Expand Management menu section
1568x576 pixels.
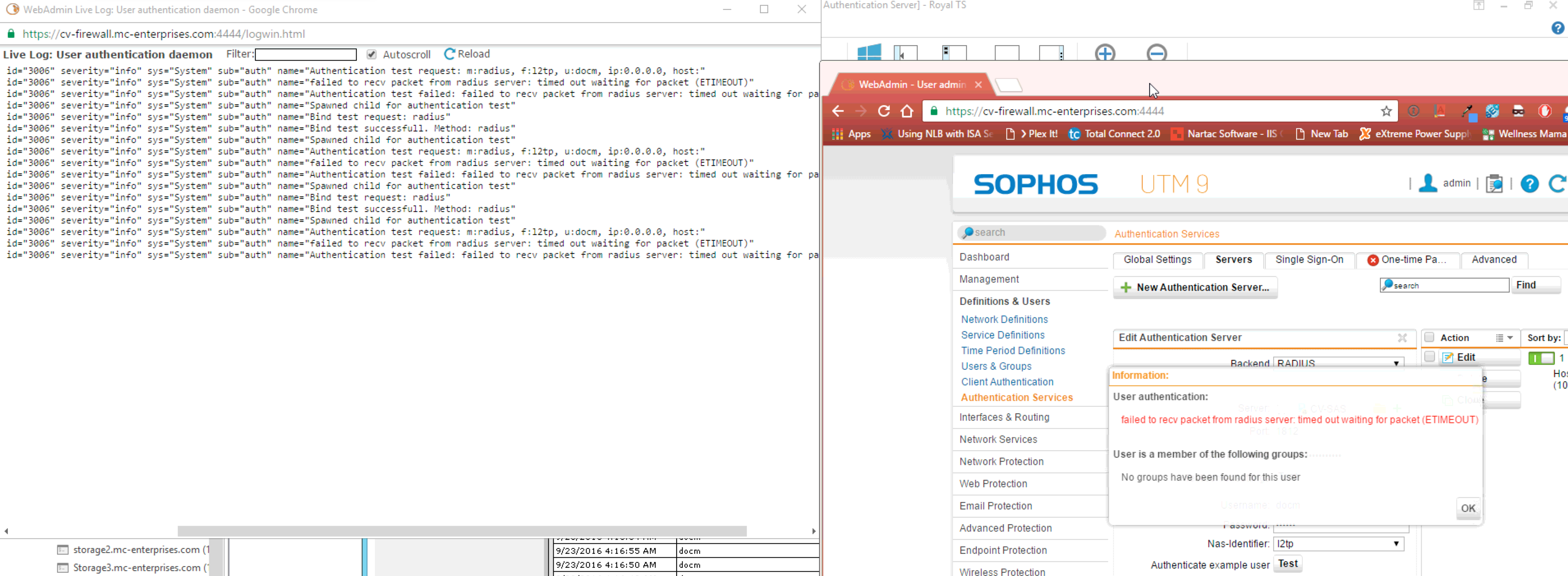click(989, 279)
